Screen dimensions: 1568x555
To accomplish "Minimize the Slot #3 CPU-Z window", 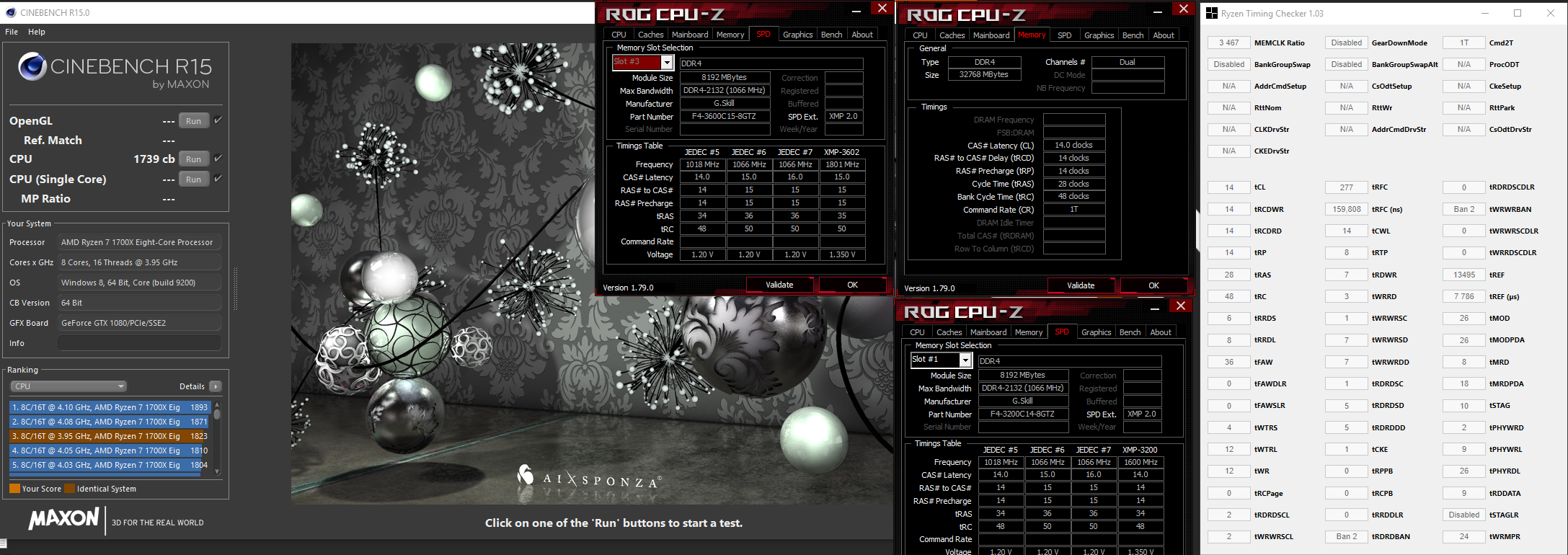I will [856, 9].
